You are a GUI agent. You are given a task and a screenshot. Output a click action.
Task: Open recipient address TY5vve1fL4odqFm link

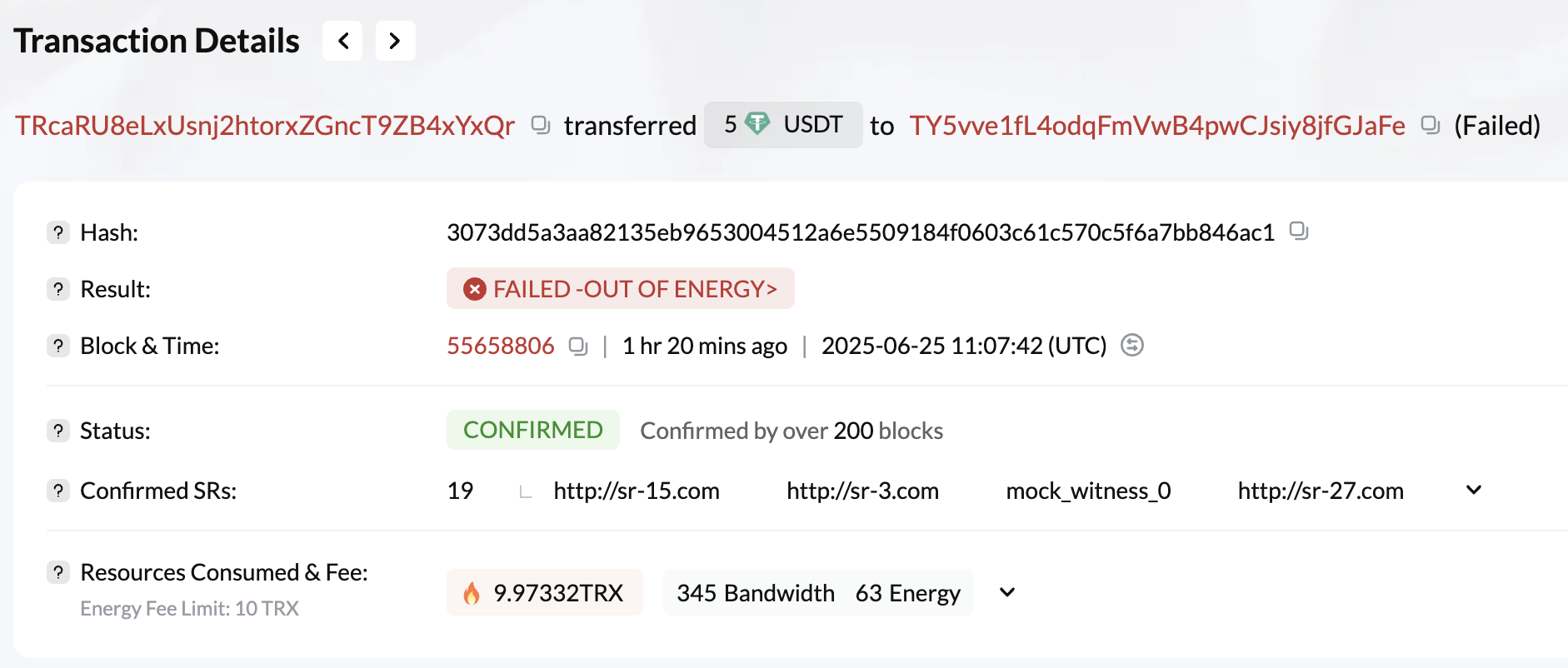(1157, 126)
